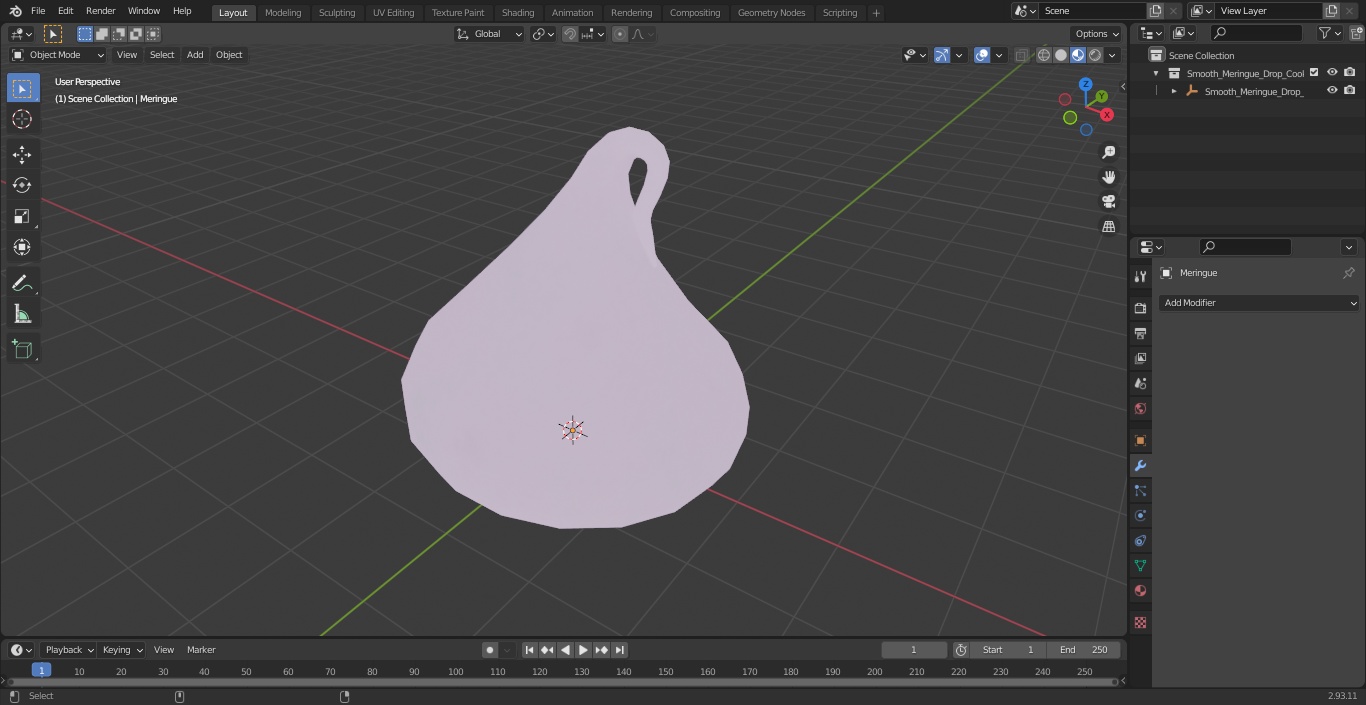Screen dimensions: 1366x705
Task: Switch to the Sculpting workspace tab
Action: coord(337,12)
